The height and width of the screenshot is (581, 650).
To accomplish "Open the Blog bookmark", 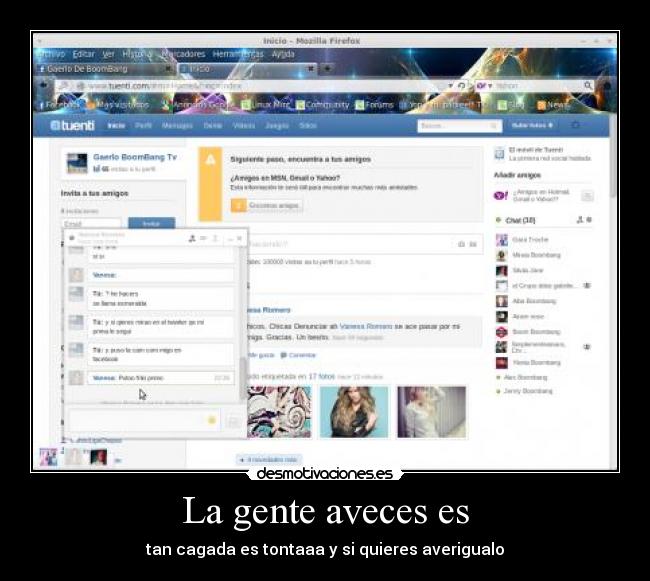I will click(x=511, y=105).
